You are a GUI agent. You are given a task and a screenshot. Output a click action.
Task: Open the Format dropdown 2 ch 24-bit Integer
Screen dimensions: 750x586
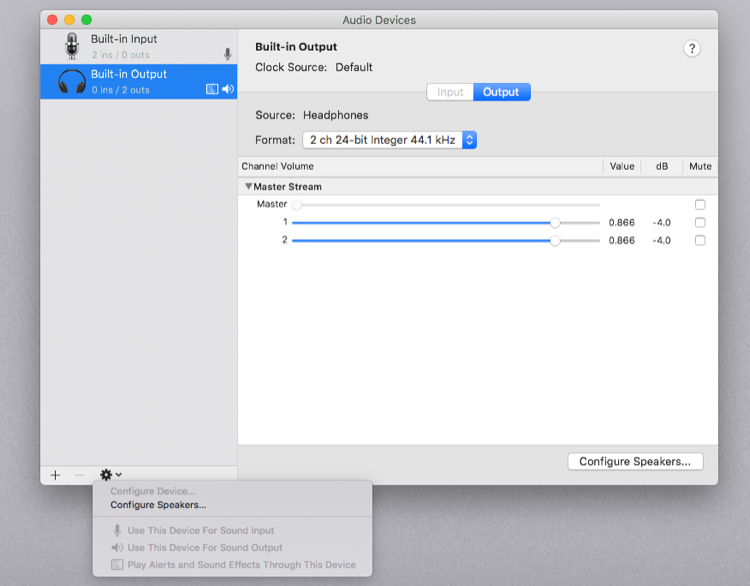(x=389, y=140)
